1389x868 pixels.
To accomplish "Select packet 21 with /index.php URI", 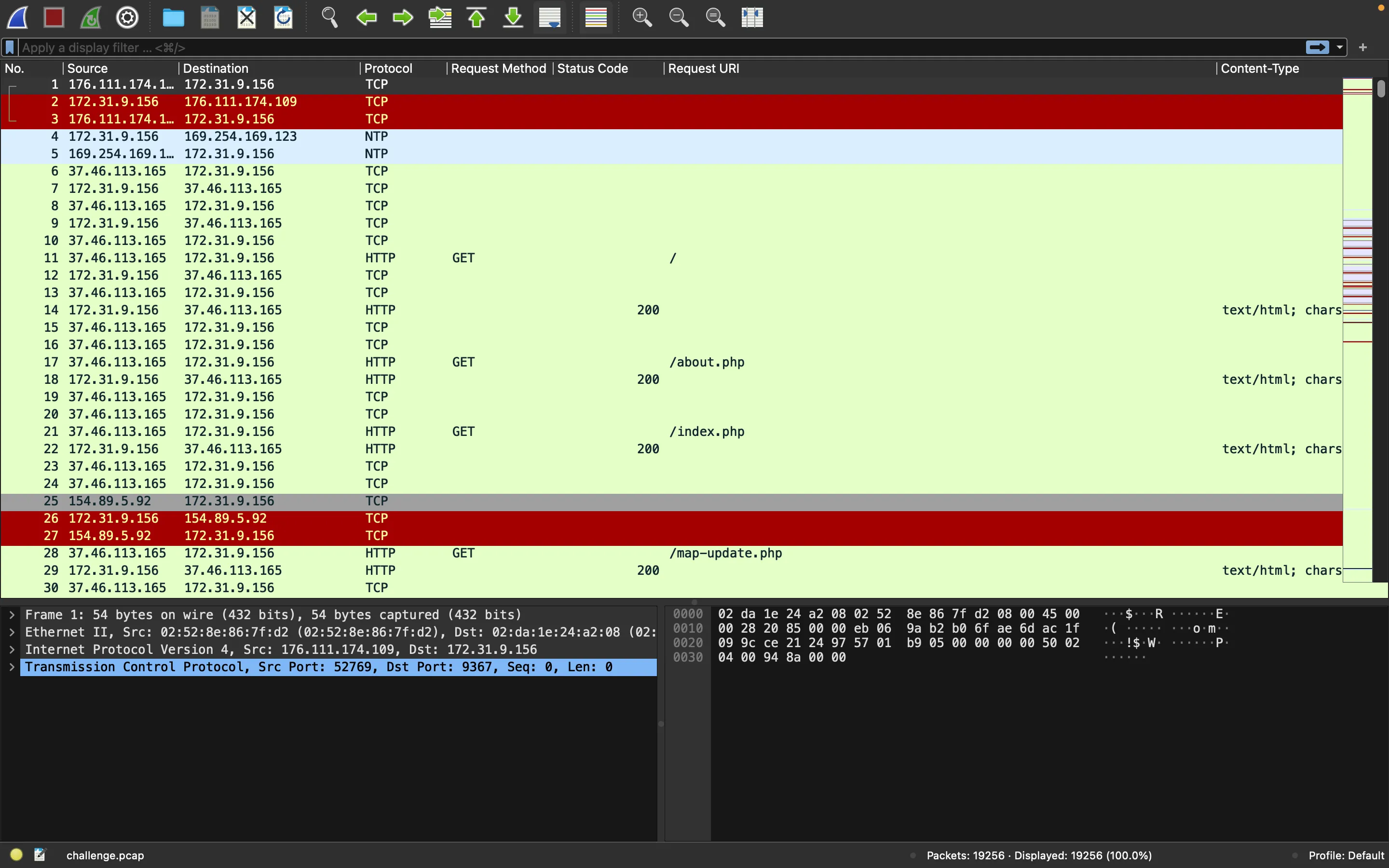I will point(671,432).
